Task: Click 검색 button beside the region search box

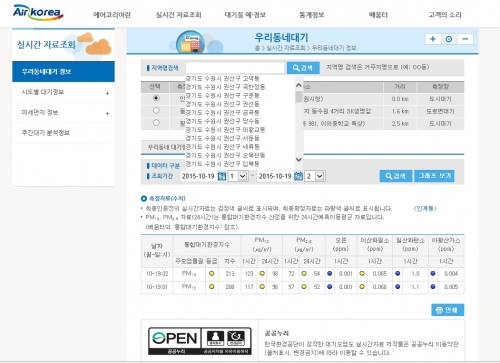Action: [x=303, y=68]
